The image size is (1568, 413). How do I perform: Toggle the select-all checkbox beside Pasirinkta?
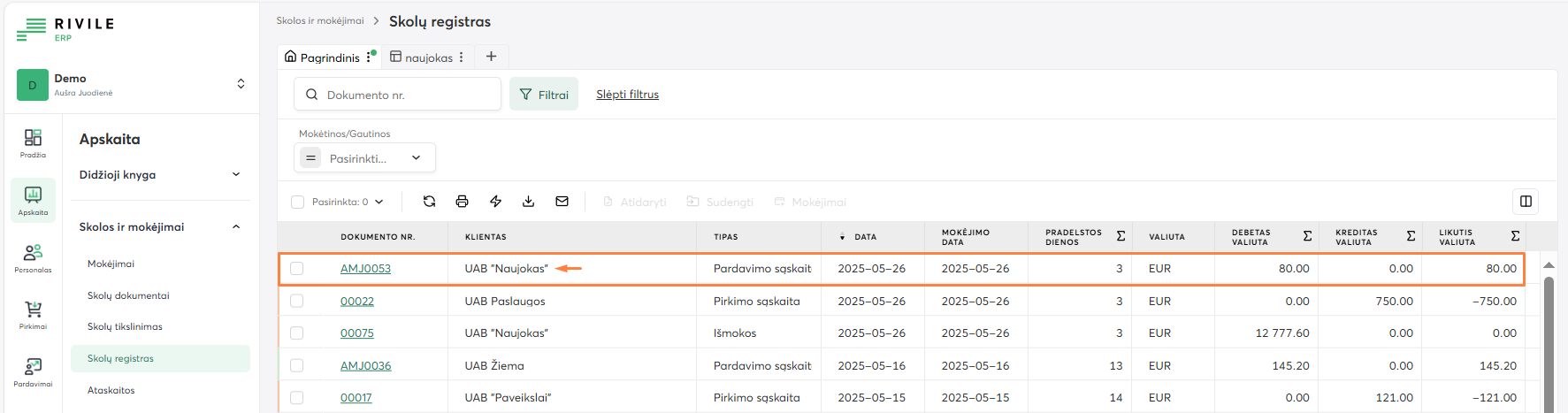click(x=298, y=202)
